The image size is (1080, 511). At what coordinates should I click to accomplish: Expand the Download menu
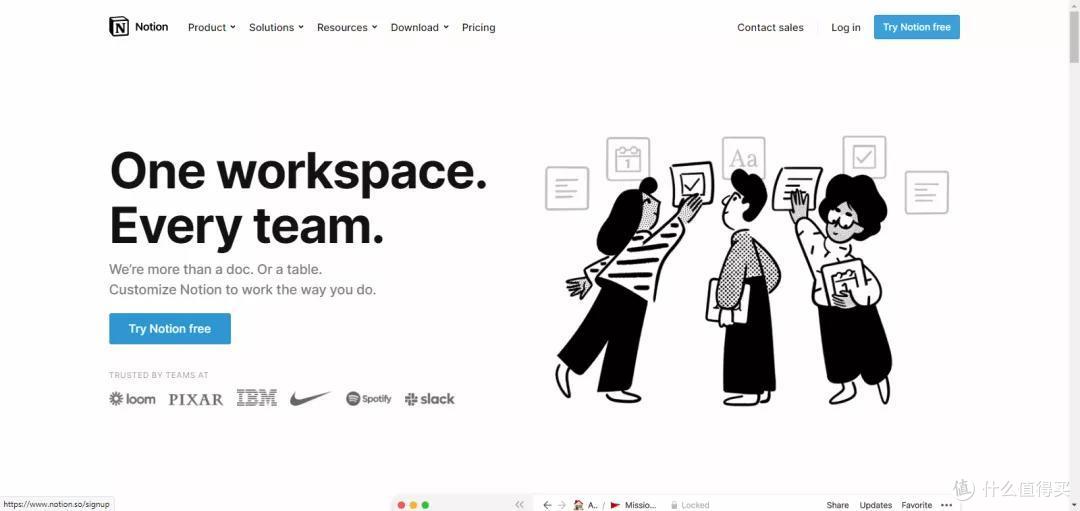[419, 27]
